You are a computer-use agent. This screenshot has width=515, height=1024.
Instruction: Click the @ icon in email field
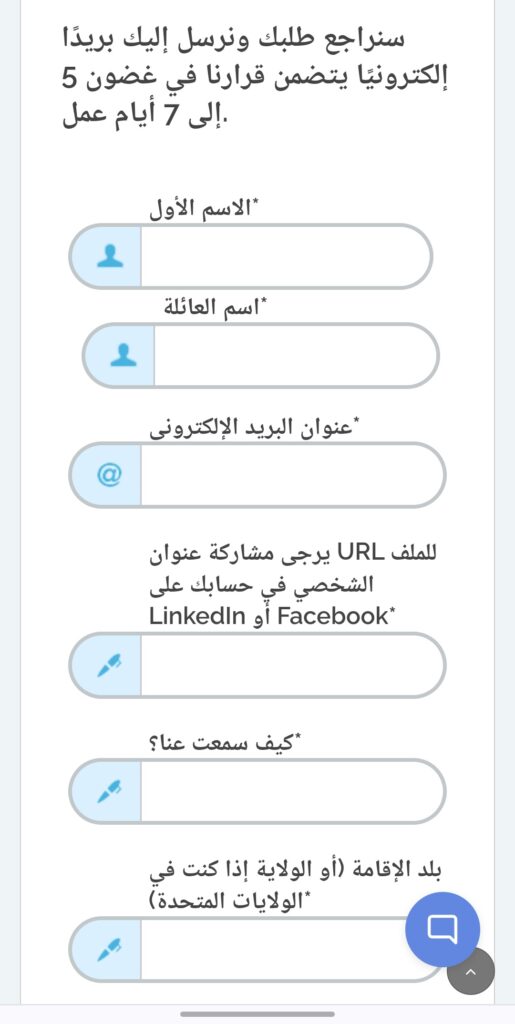click(108, 475)
